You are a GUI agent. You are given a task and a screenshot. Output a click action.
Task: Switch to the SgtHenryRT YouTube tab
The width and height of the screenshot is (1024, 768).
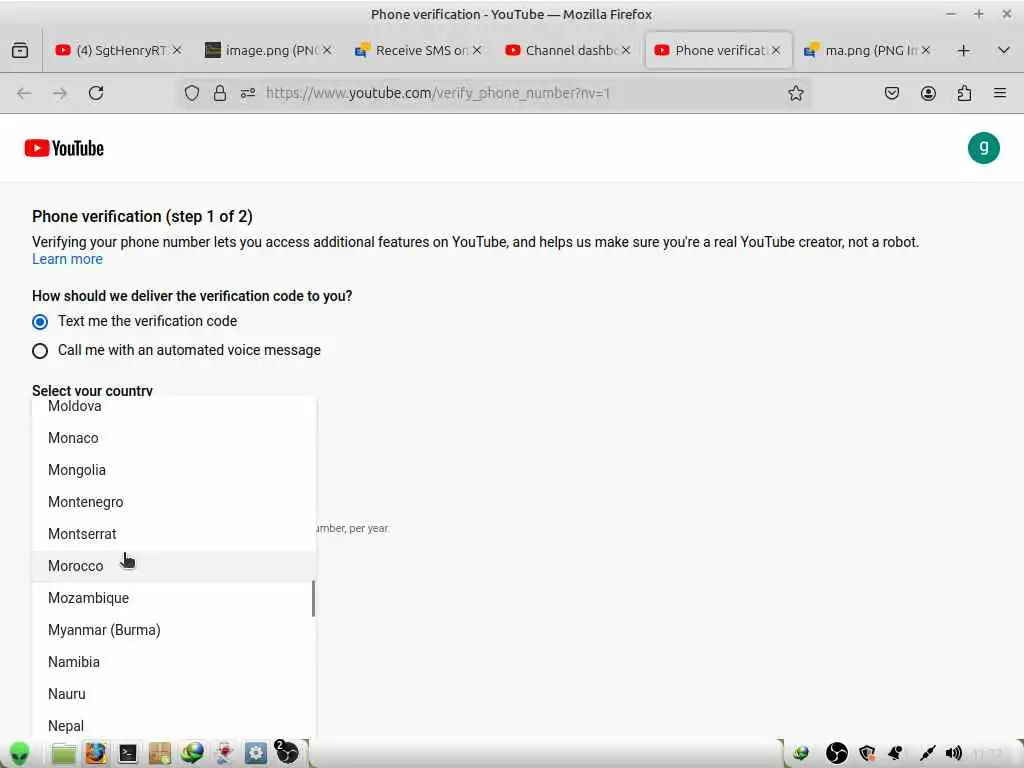(118, 50)
